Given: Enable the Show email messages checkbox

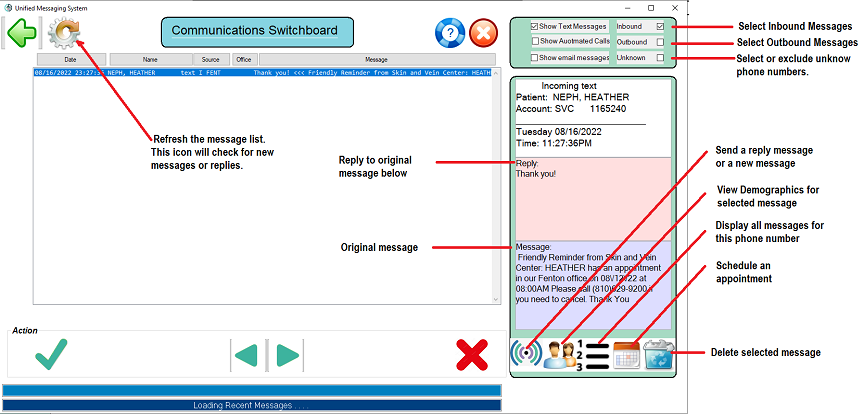Looking at the screenshot, I should 536,58.
